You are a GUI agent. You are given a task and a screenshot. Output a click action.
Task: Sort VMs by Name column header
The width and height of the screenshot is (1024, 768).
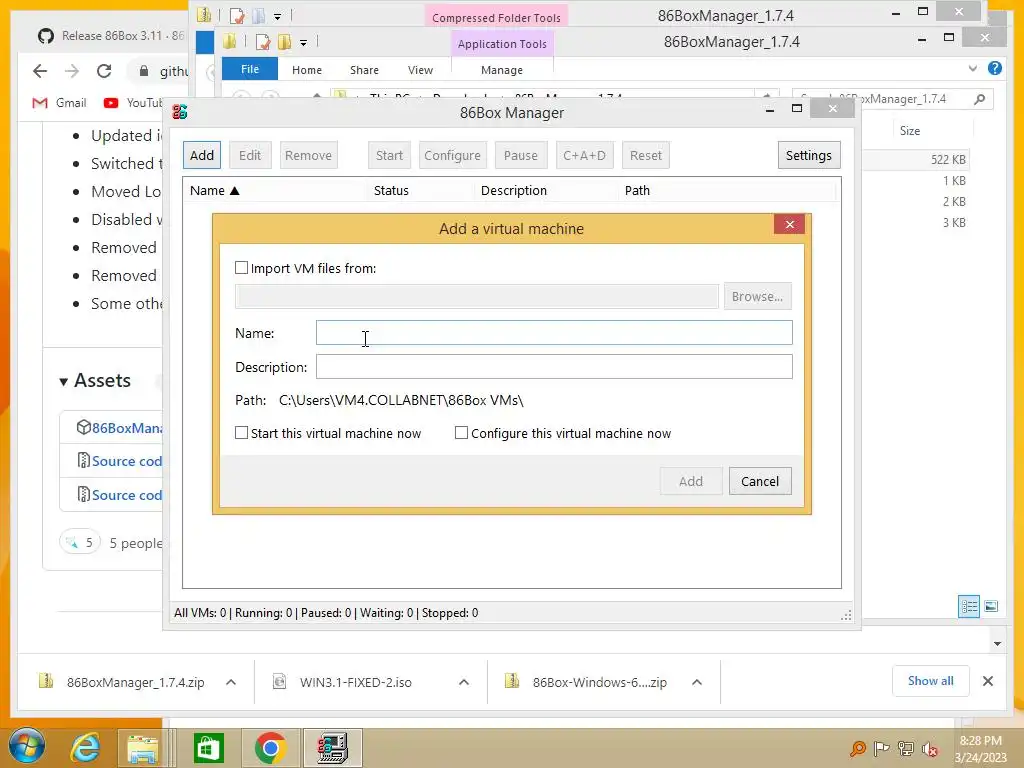point(274,191)
